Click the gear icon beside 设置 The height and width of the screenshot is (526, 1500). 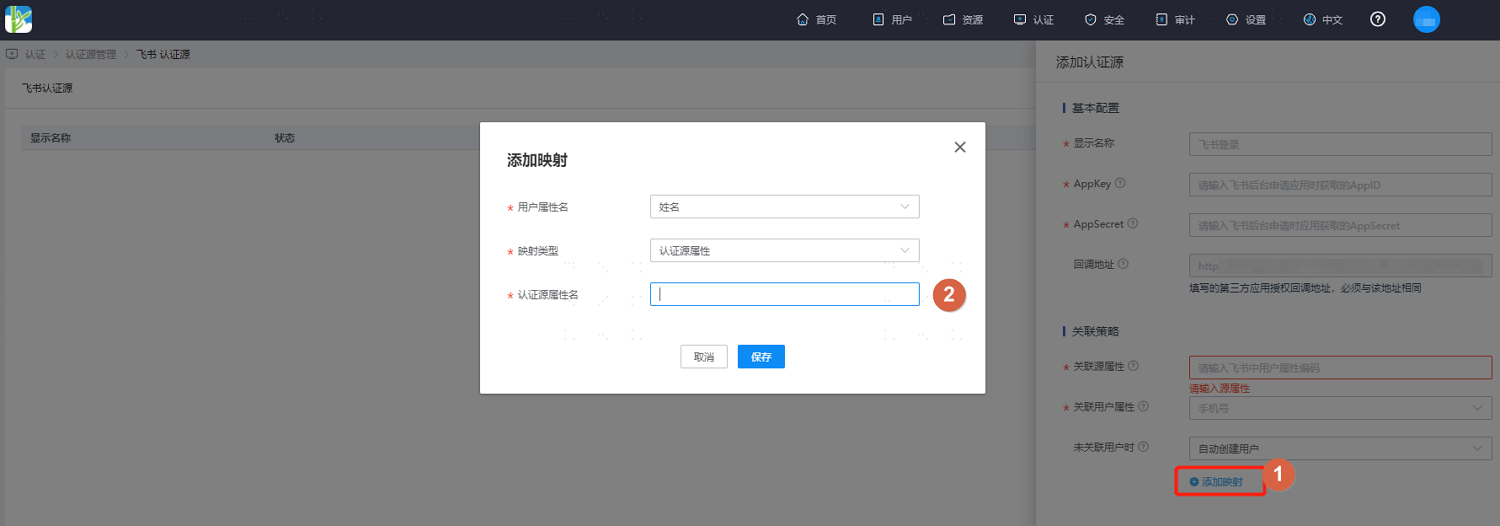pos(1232,20)
